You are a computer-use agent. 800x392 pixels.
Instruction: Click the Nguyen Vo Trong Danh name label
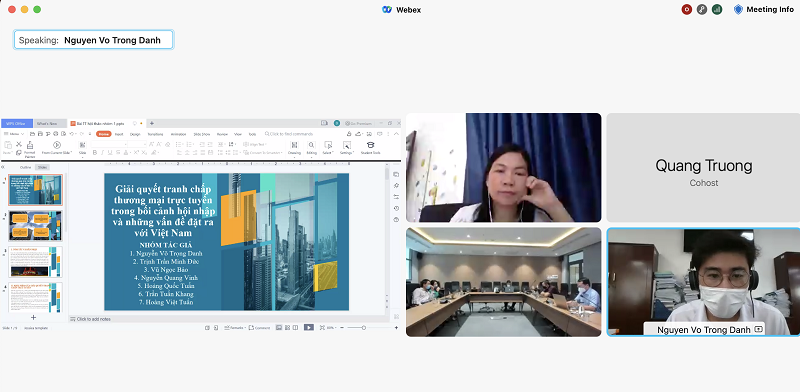(704, 330)
